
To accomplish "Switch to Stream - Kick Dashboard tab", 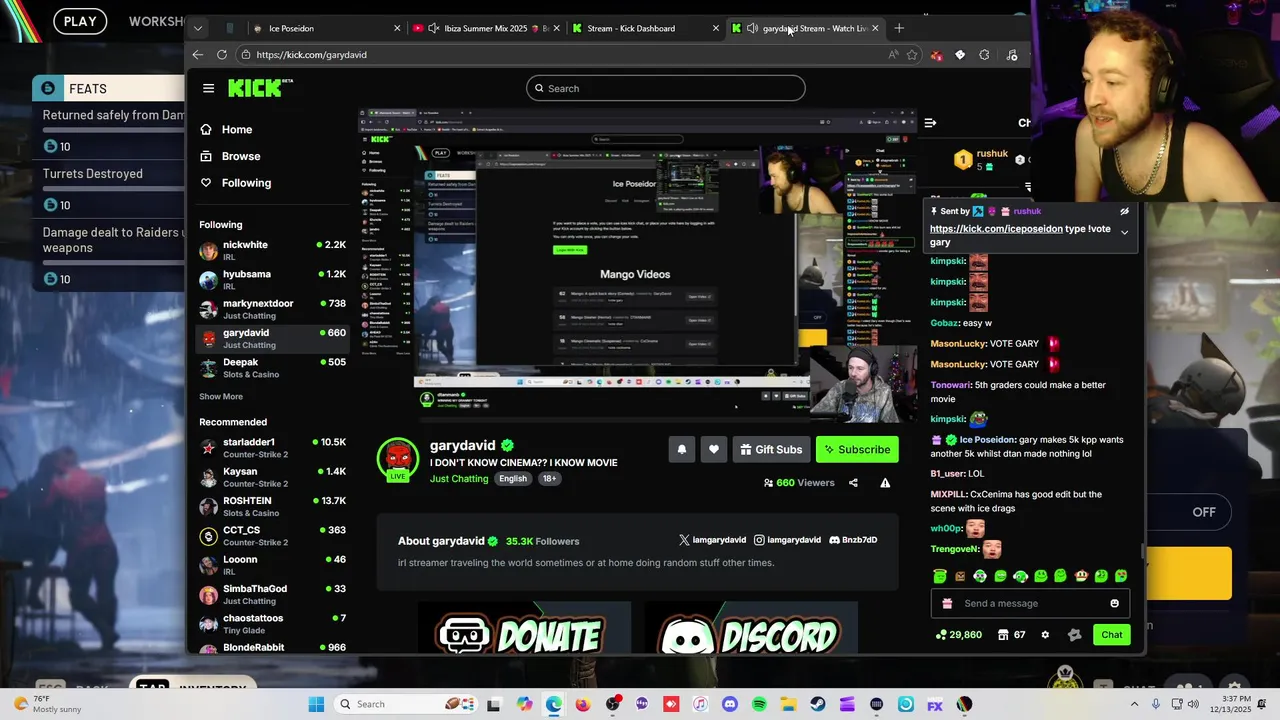I will 645,28.
